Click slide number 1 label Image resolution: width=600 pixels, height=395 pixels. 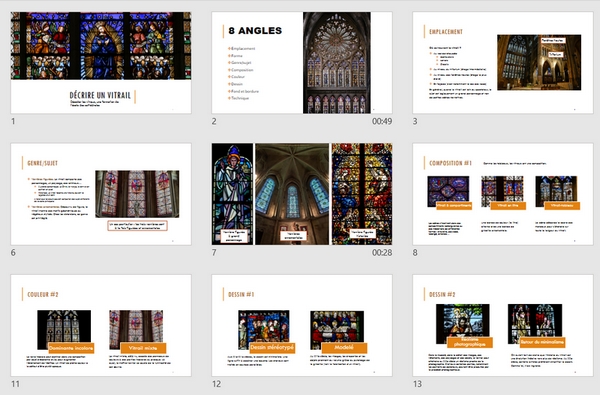point(13,121)
